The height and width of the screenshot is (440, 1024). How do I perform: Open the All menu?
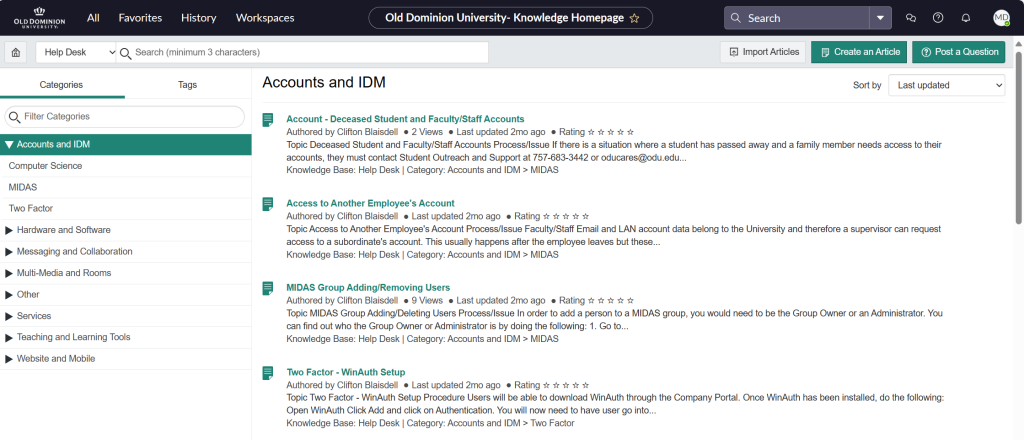point(93,18)
